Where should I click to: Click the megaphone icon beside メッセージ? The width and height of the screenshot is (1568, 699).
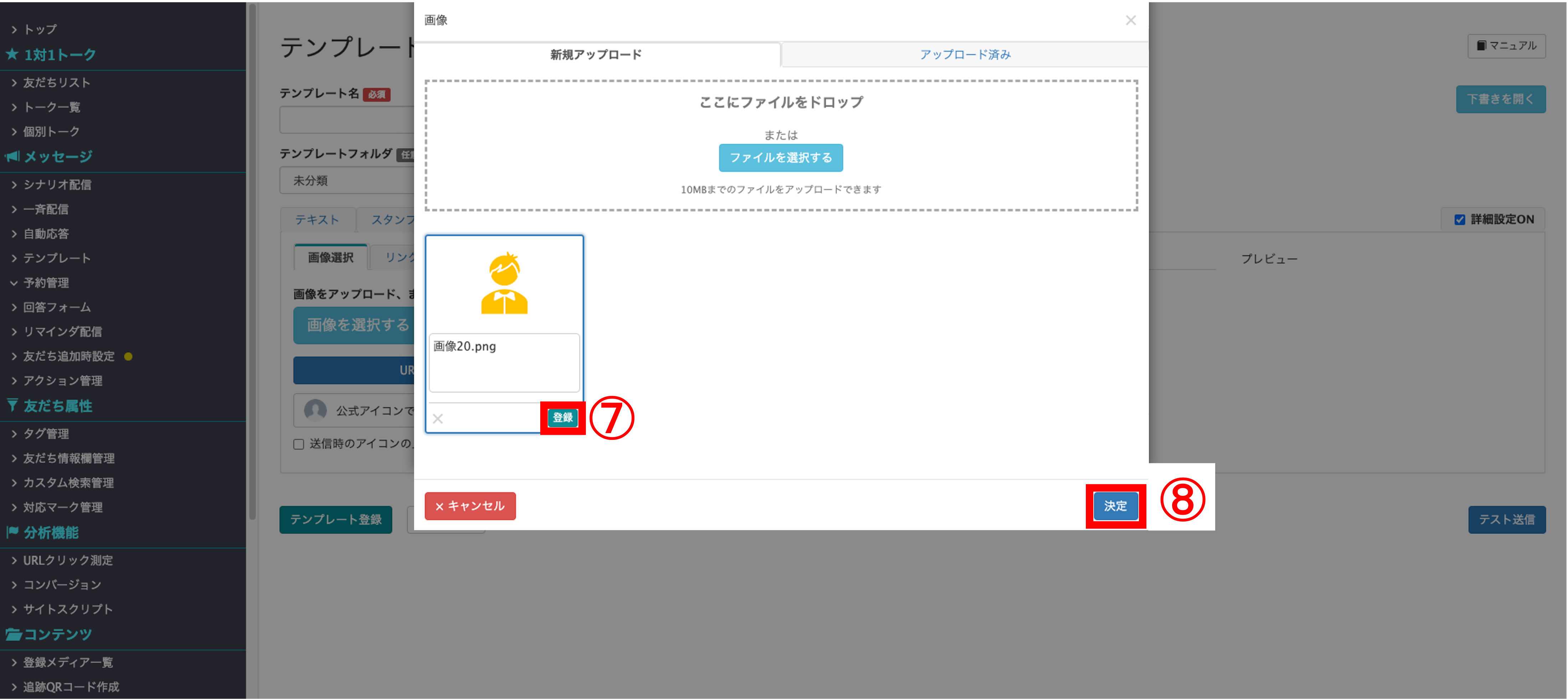point(11,156)
